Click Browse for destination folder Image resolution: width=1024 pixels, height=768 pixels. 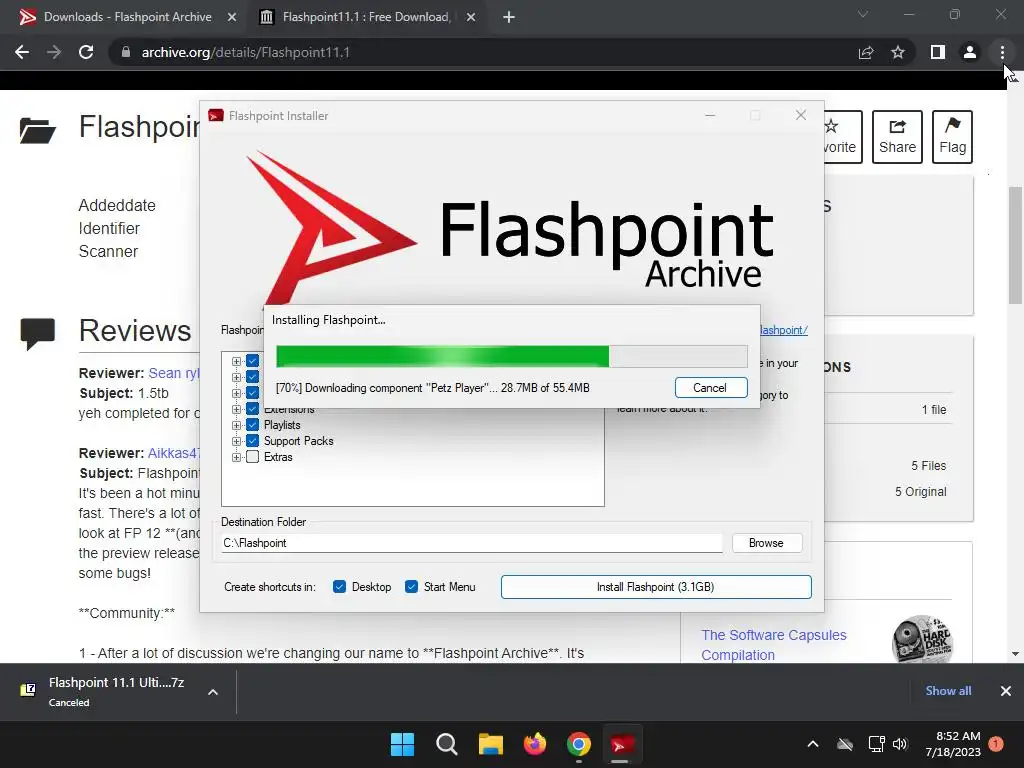click(767, 543)
